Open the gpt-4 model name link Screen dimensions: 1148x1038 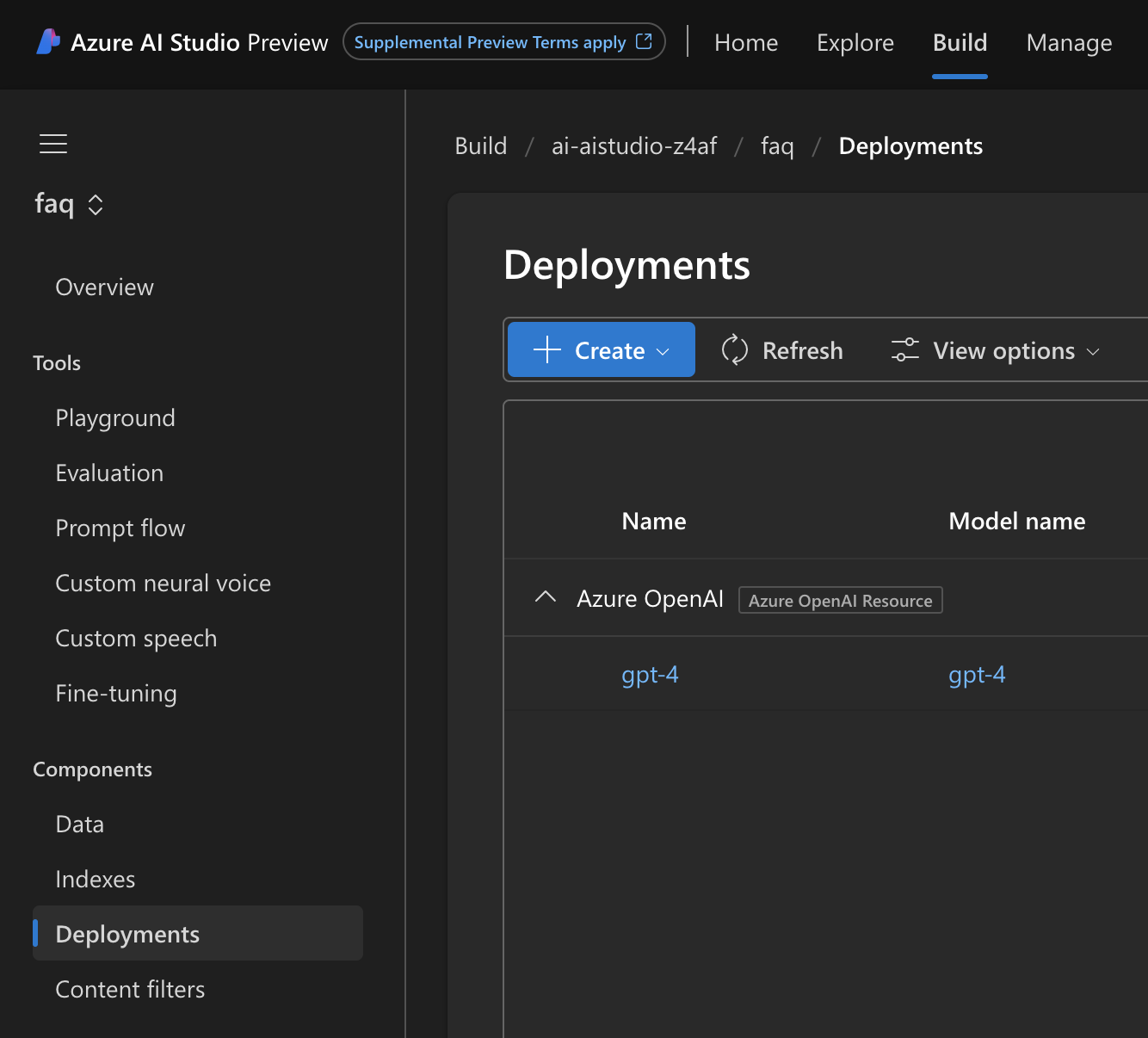tap(977, 675)
